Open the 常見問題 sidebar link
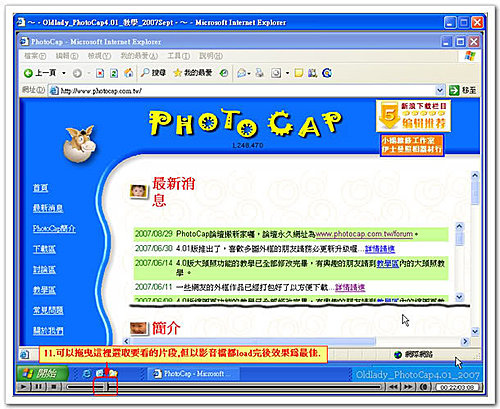The height and width of the screenshot is (409, 500). pyautogui.click(x=48, y=310)
